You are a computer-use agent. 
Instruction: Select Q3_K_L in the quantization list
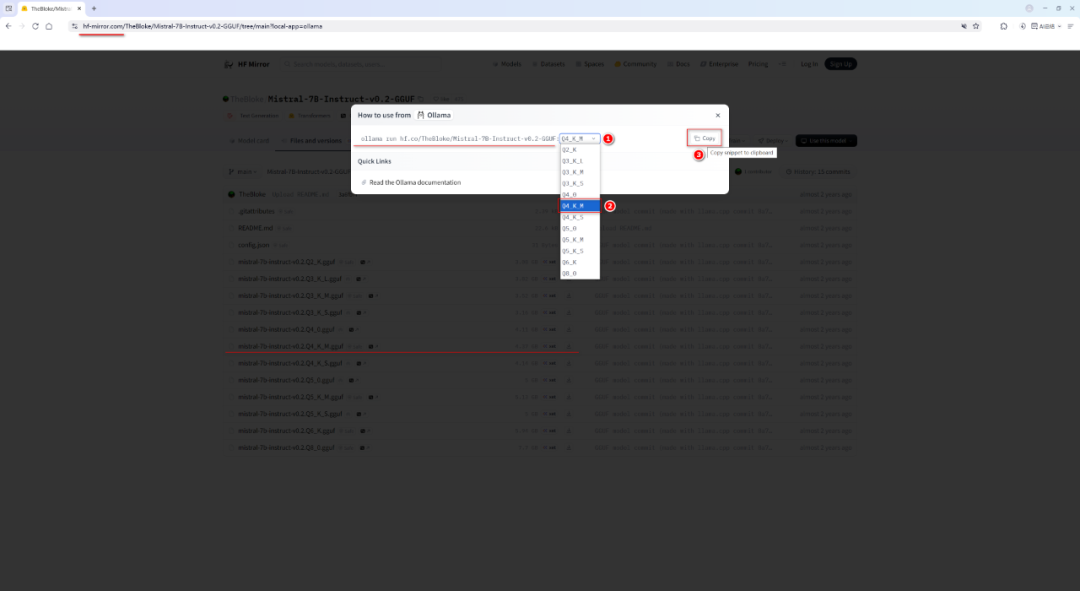[x=579, y=161]
